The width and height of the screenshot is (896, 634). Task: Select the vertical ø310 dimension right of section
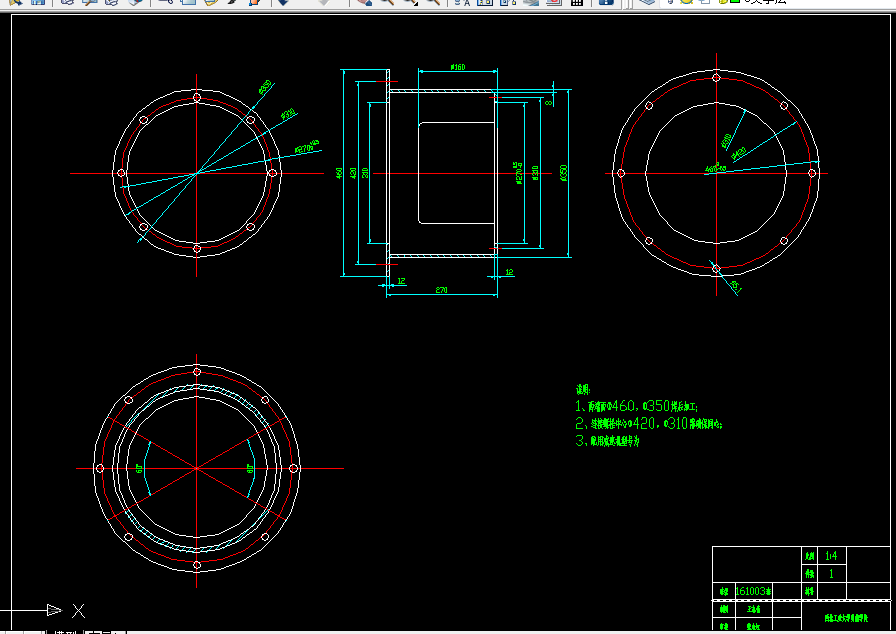coord(535,174)
